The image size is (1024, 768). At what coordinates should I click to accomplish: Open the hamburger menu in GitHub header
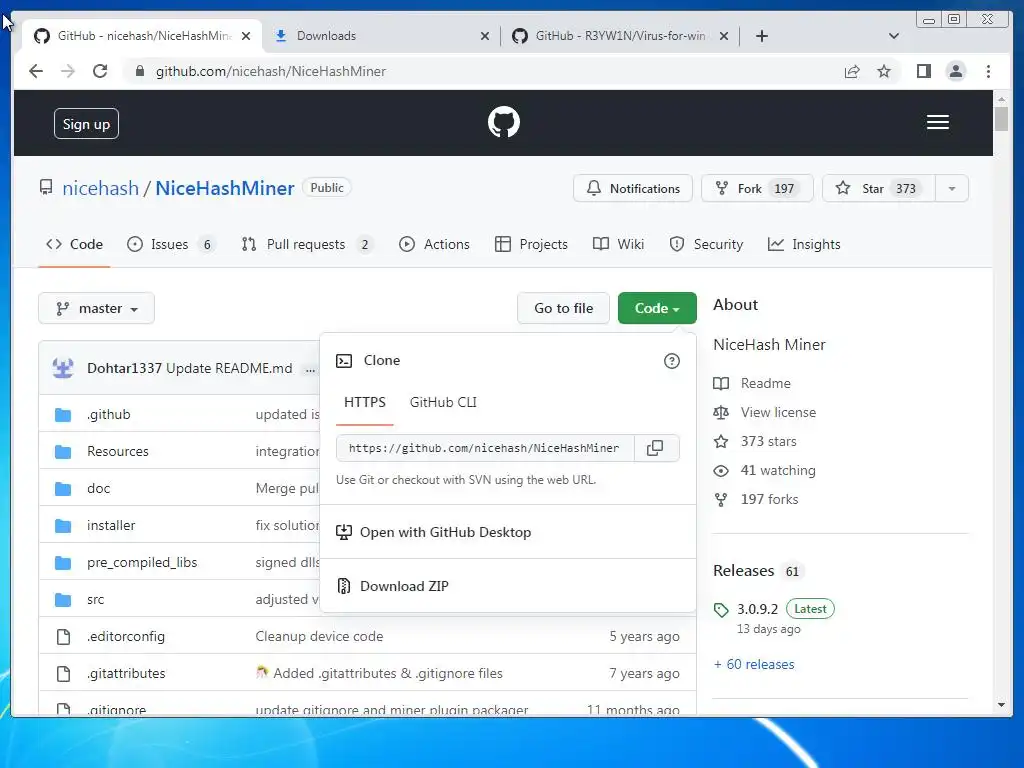(937, 122)
